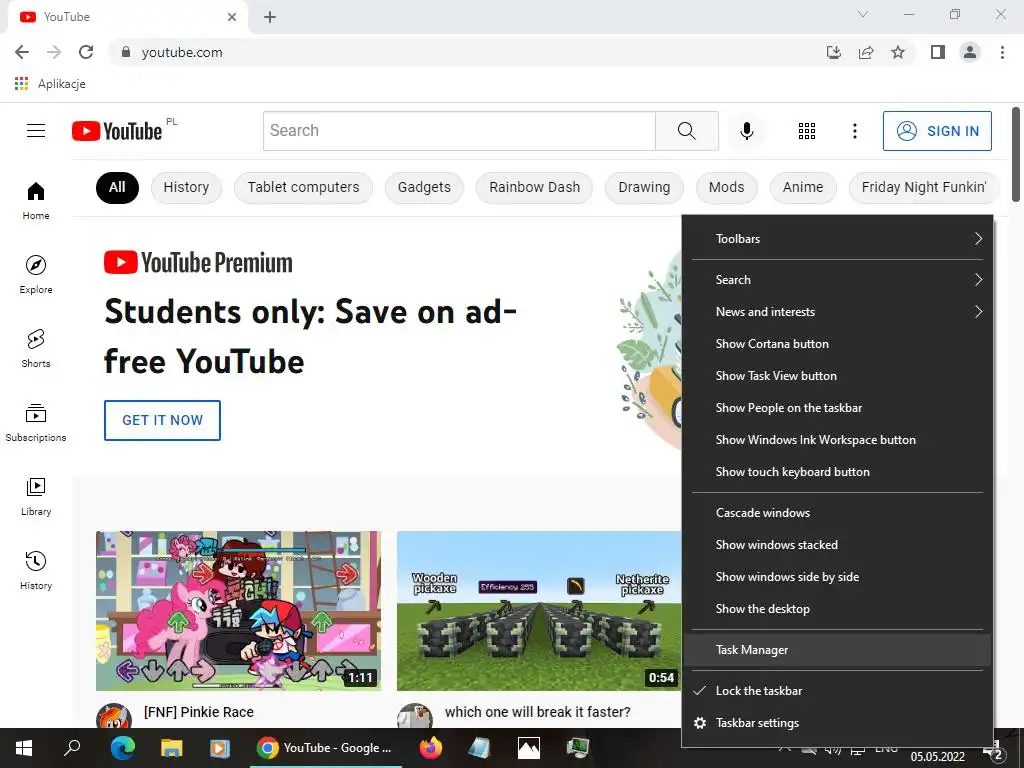1024x768 pixels.
Task: Open the tab search dropdown chevron
Action: point(863,14)
